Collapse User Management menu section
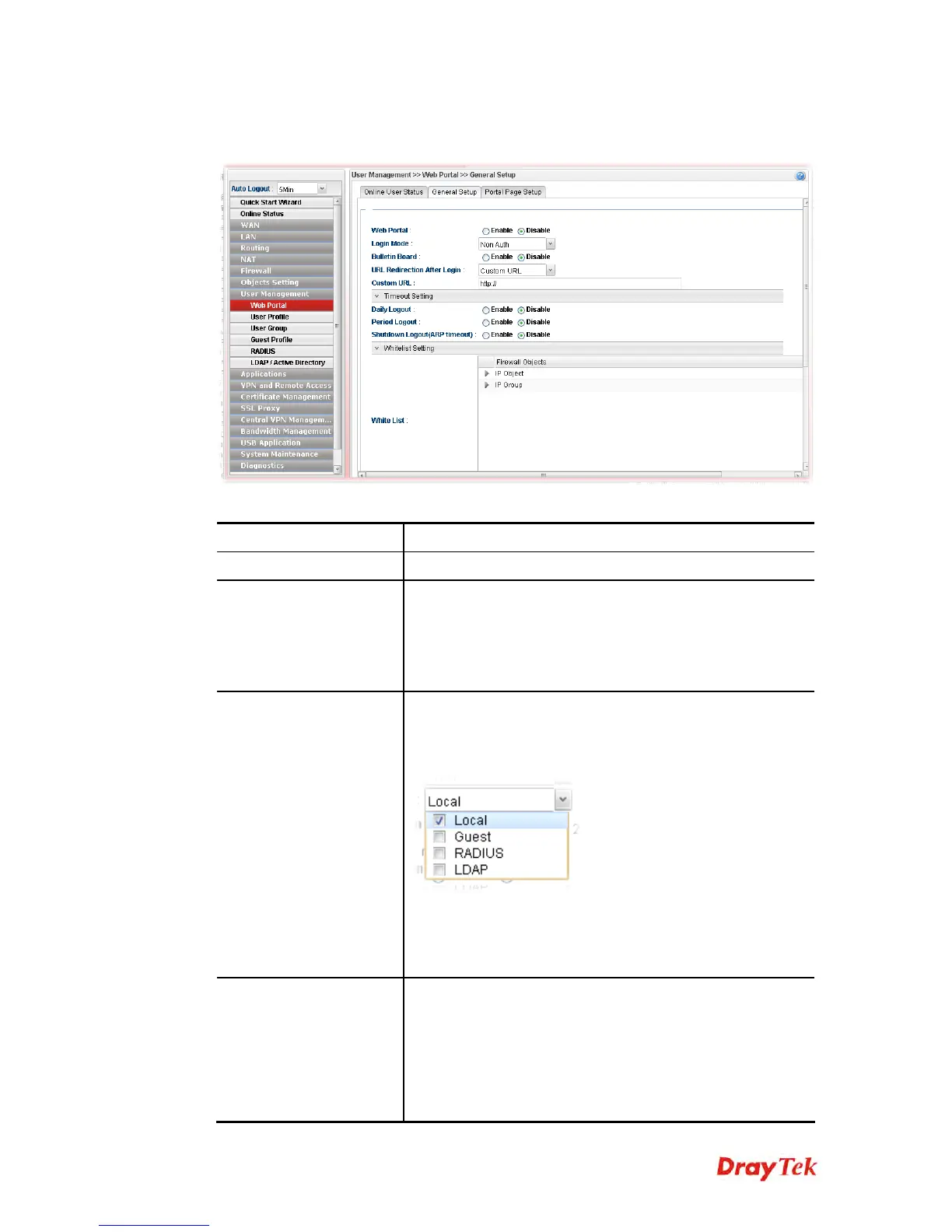 pos(282,294)
